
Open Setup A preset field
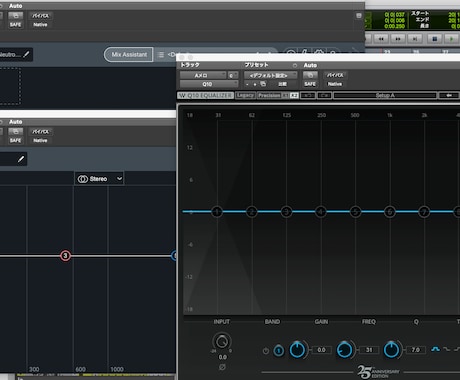(385, 95)
